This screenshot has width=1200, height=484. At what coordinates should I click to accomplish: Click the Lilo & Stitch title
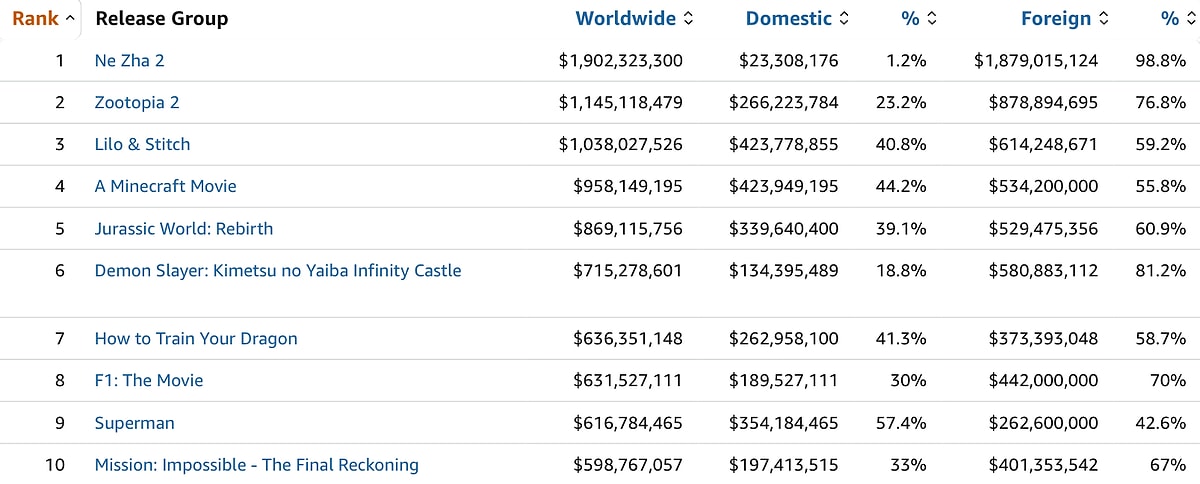pyautogui.click(x=142, y=145)
